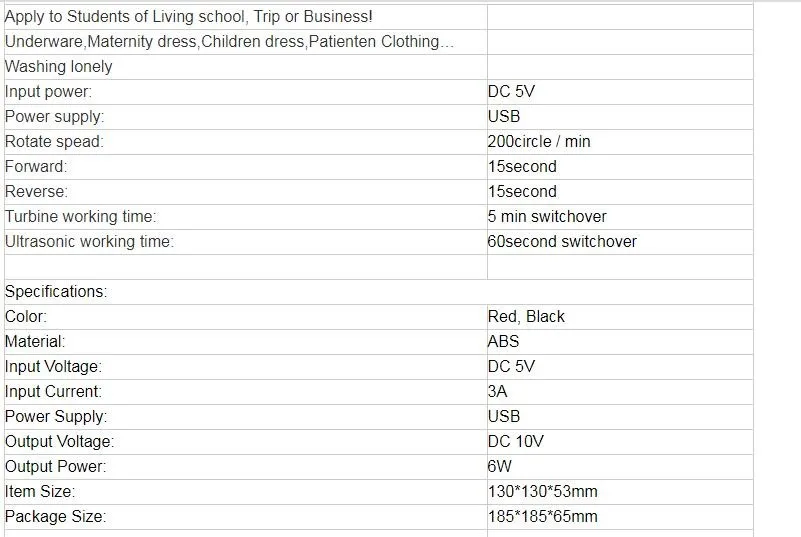The width and height of the screenshot is (801, 537).
Task: Select the "ABS" material value cell
Action: (x=503, y=342)
